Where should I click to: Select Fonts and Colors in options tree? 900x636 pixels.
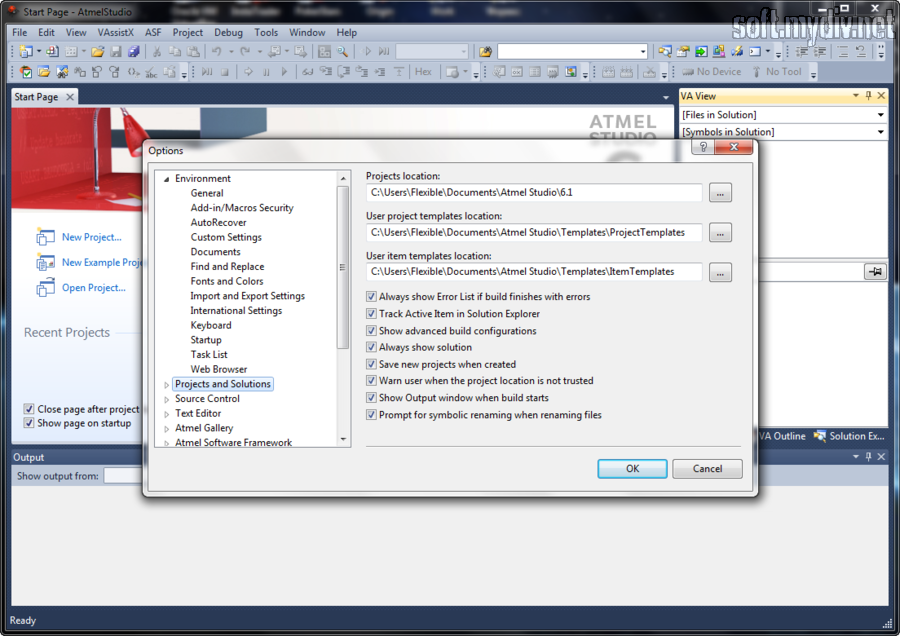tap(227, 281)
